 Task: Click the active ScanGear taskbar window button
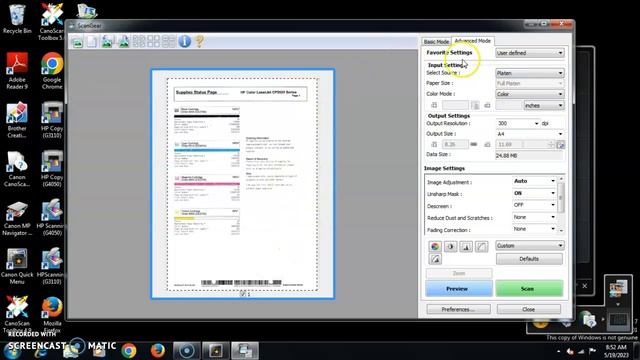(x=245, y=351)
